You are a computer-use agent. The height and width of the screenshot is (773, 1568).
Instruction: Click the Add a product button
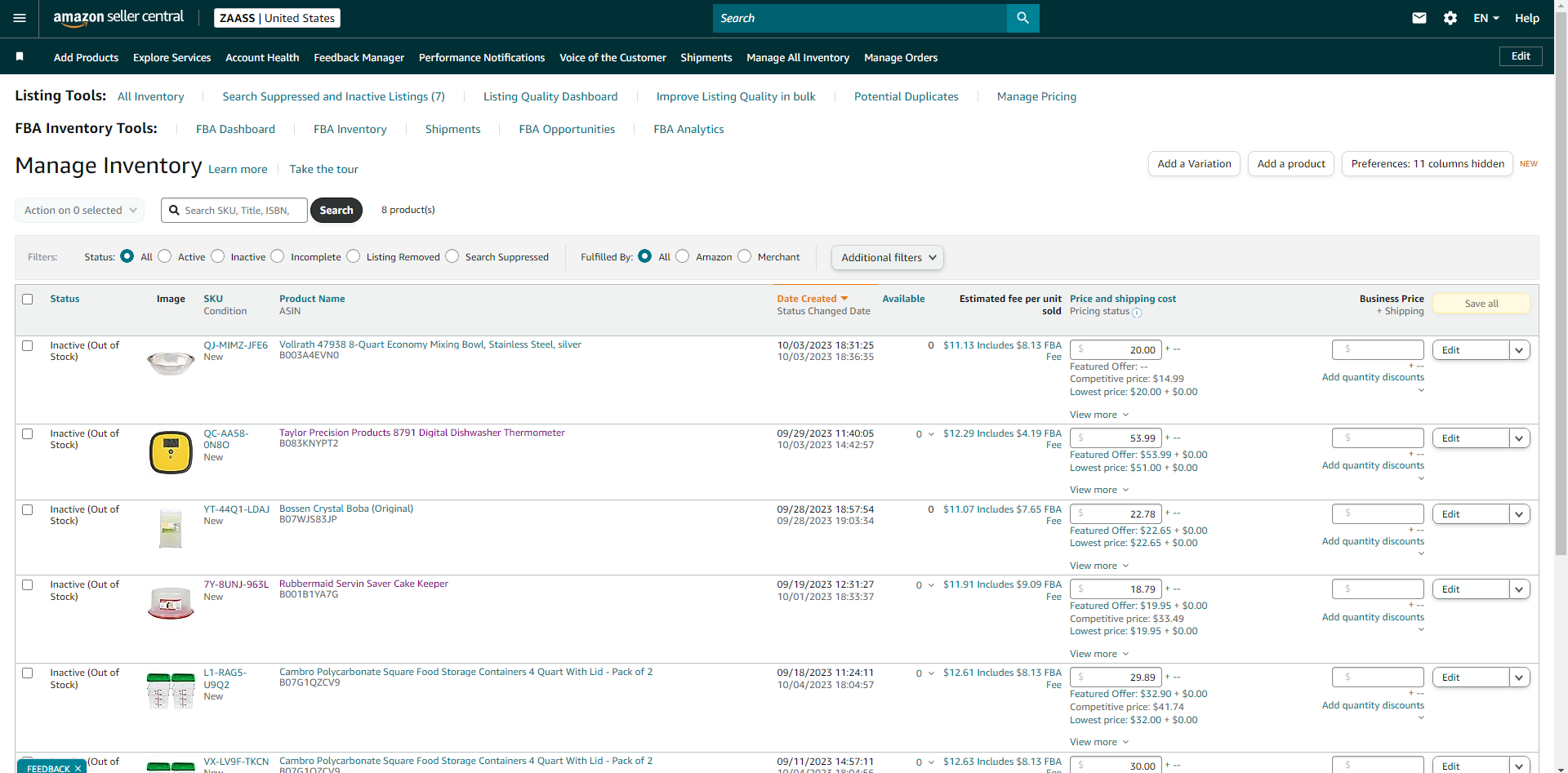(x=1291, y=163)
